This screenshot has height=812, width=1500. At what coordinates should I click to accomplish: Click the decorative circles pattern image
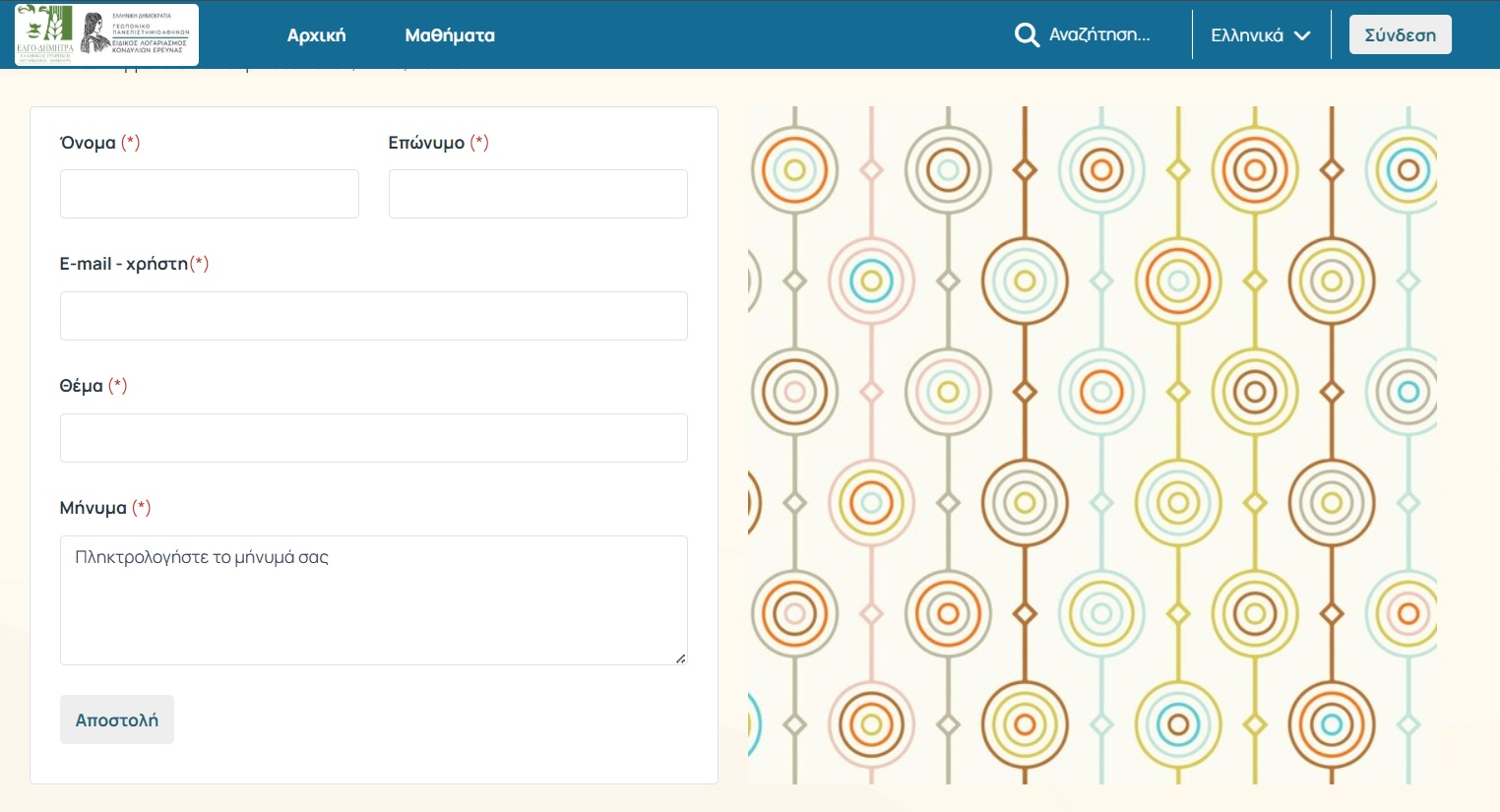tap(1092, 445)
